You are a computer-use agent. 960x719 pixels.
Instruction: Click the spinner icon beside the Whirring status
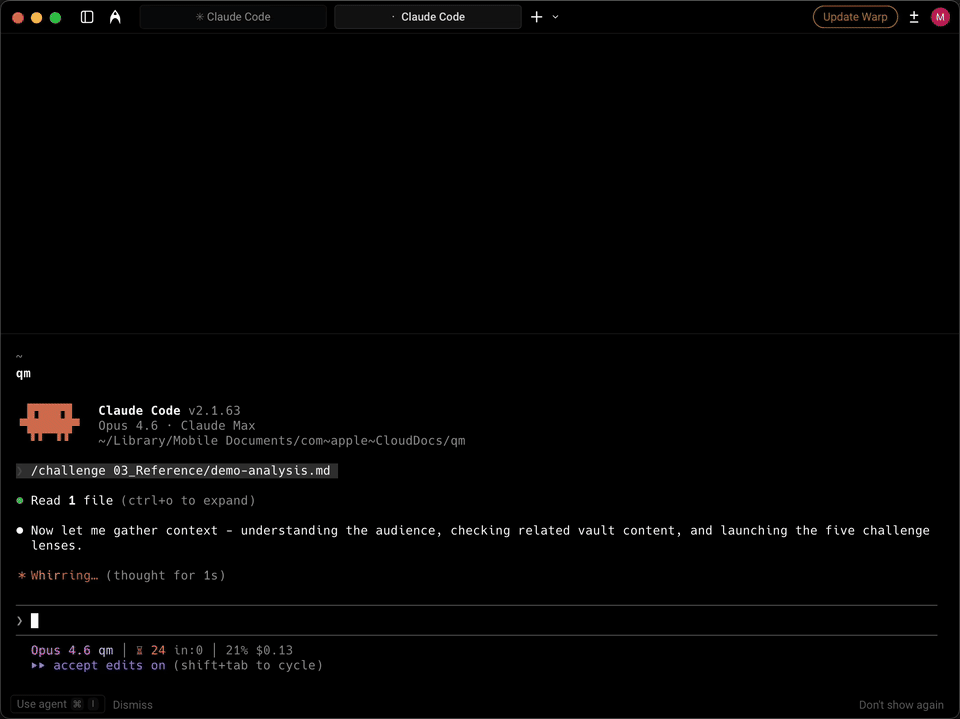pos(19,575)
